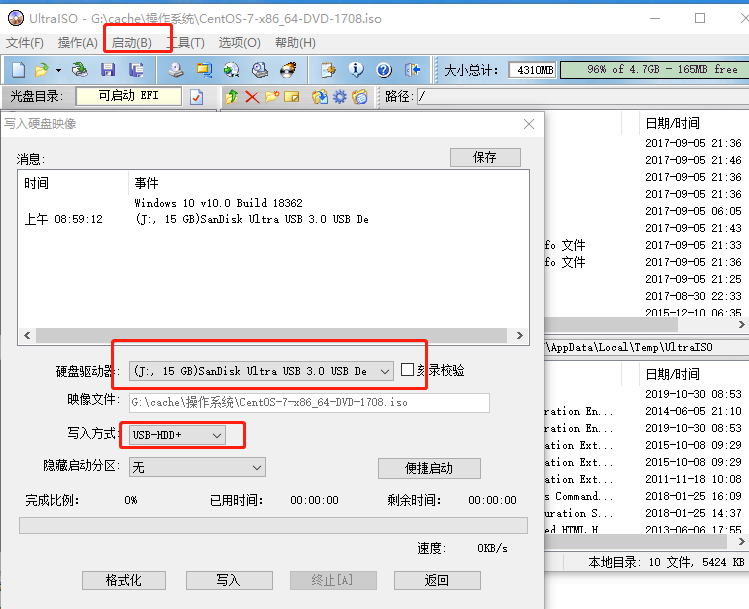Open the 工具(T) menu
Screen dimensions: 749x609
pyautogui.click(x=185, y=43)
